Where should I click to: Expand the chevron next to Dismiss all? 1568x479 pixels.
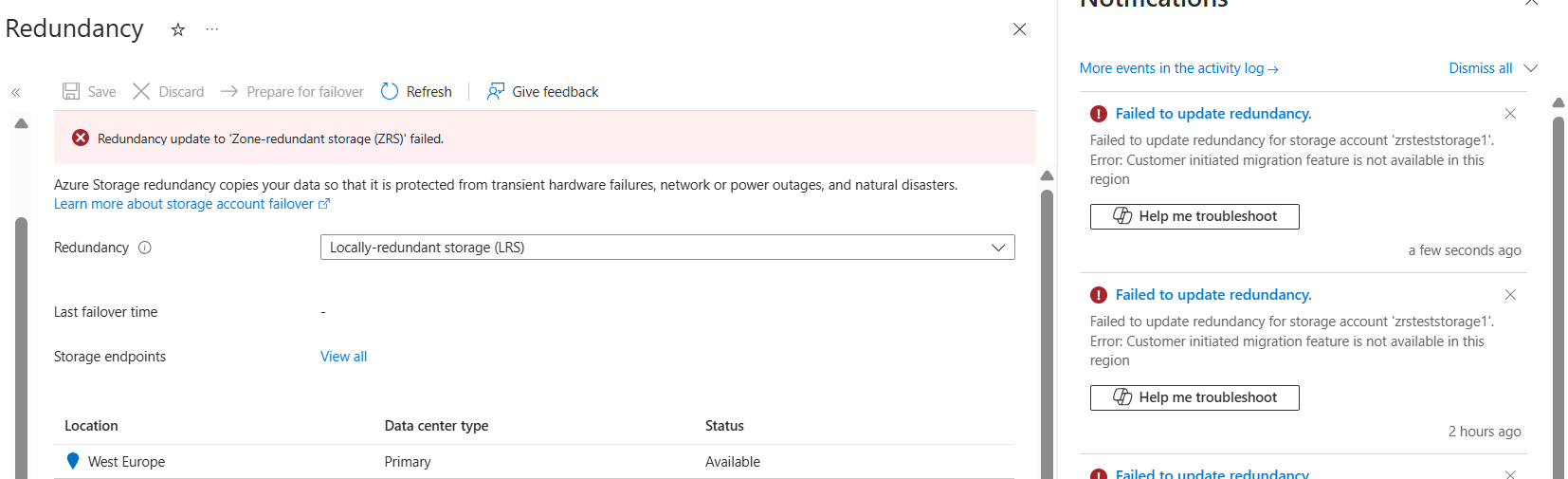pyautogui.click(x=1530, y=68)
